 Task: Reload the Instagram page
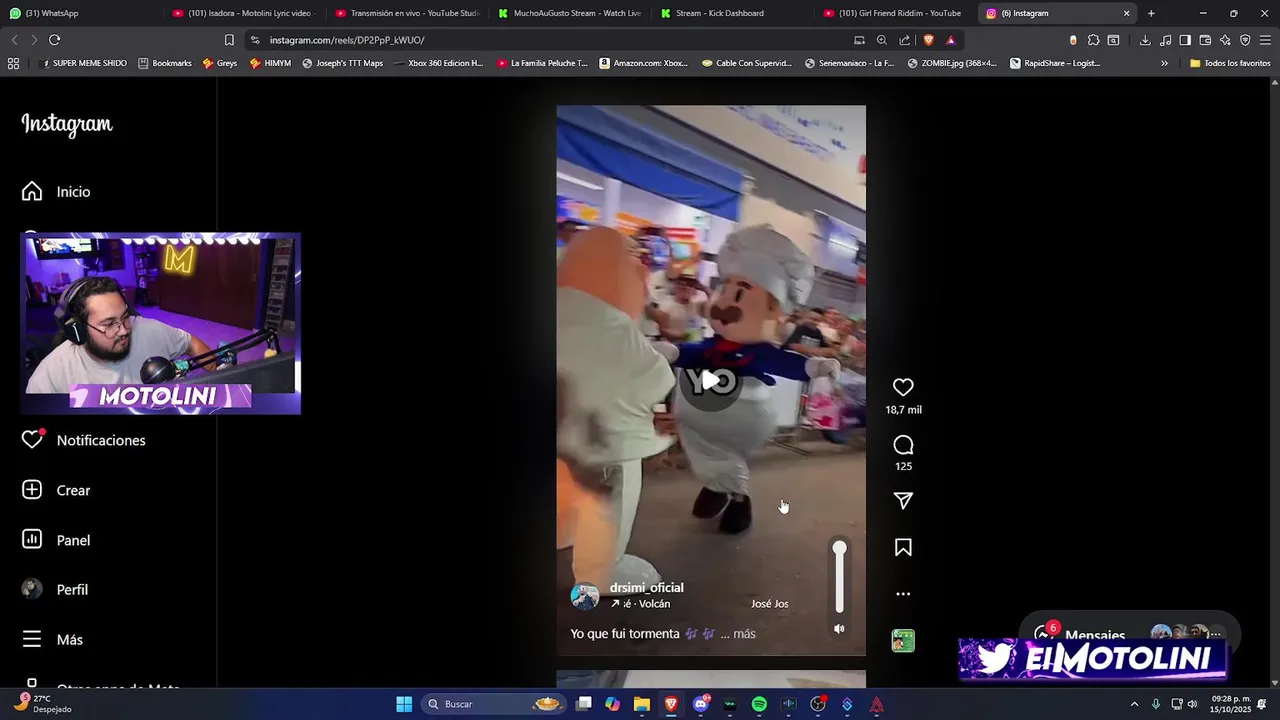[x=54, y=40]
